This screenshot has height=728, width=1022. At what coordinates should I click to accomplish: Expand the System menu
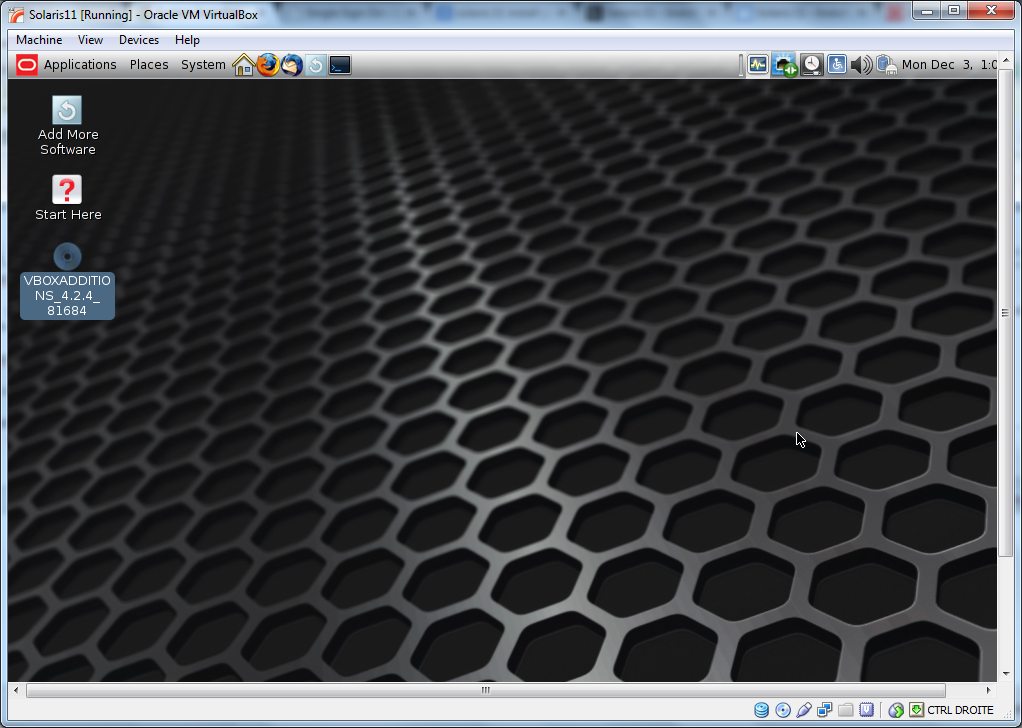[x=203, y=65]
